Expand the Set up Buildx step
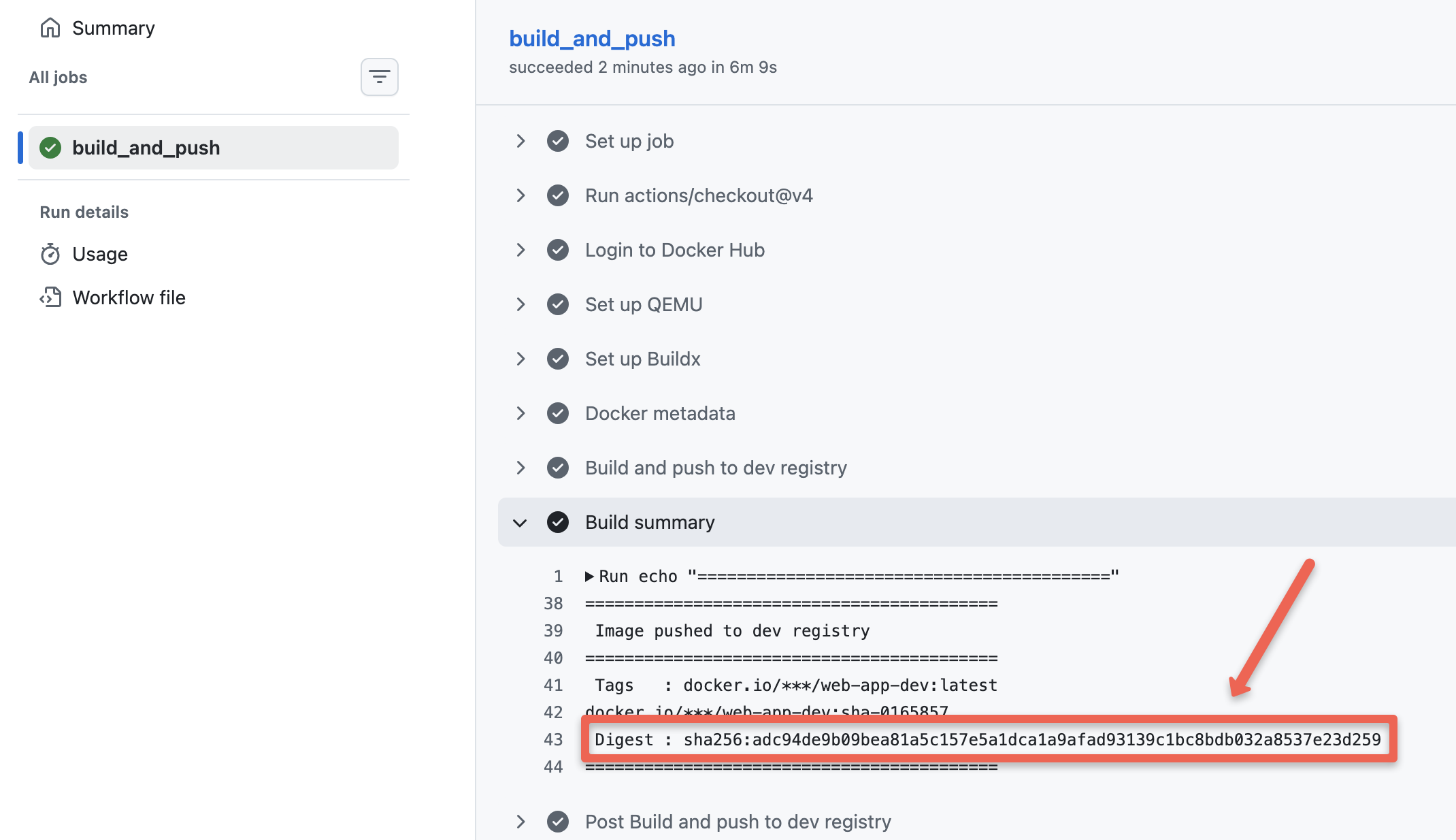This screenshot has width=1456, height=840. pos(521,359)
